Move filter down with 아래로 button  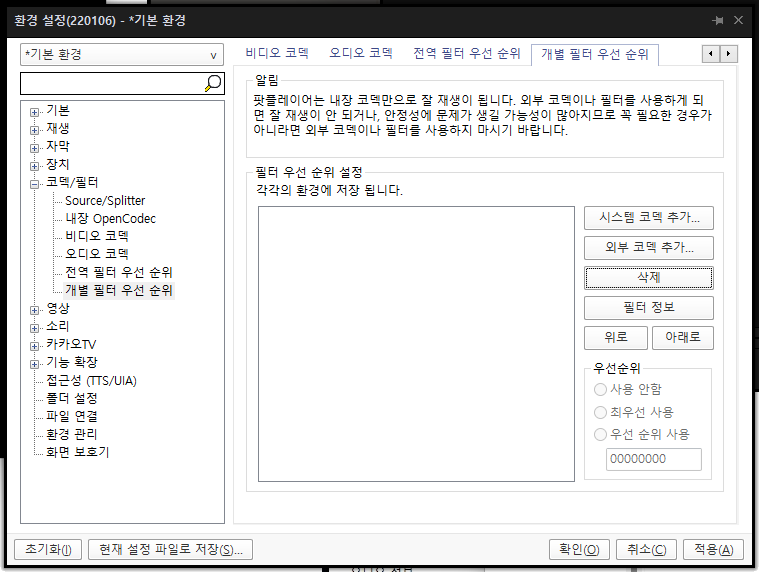(x=683, y=337)
